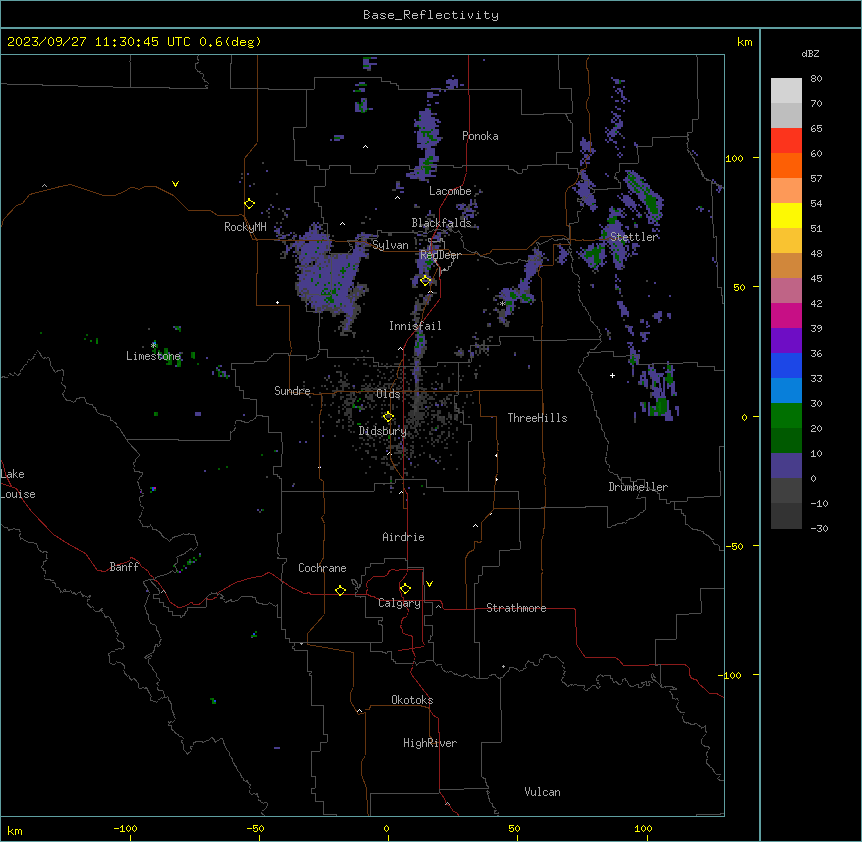Click the Stettler label
This screenshot has height=842, width=862.
[634, 237]
